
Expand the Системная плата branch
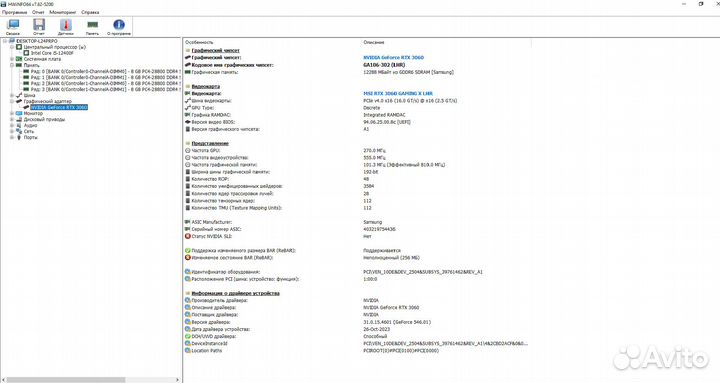(12, 59)
